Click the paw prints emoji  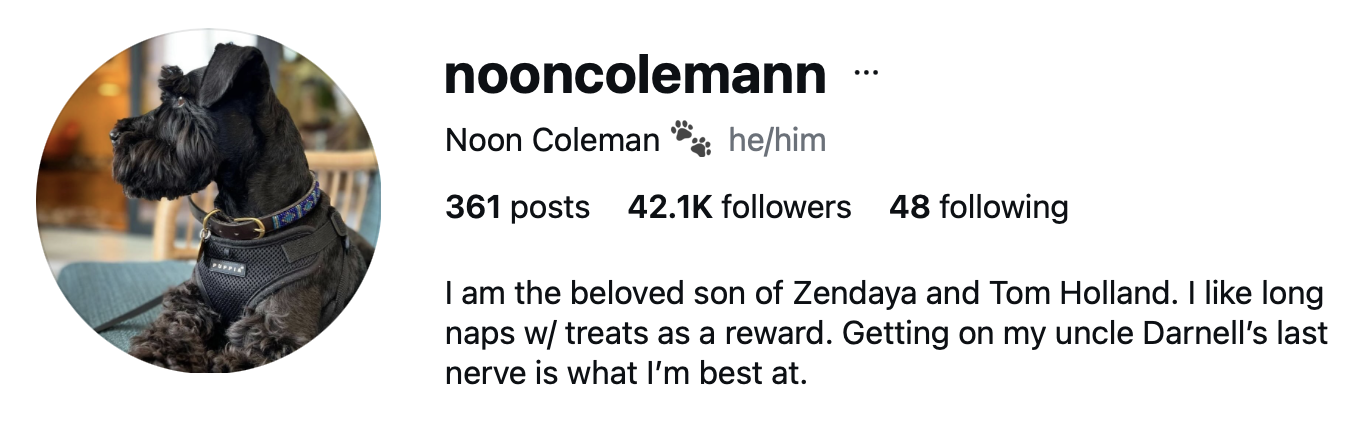(690, 140)
